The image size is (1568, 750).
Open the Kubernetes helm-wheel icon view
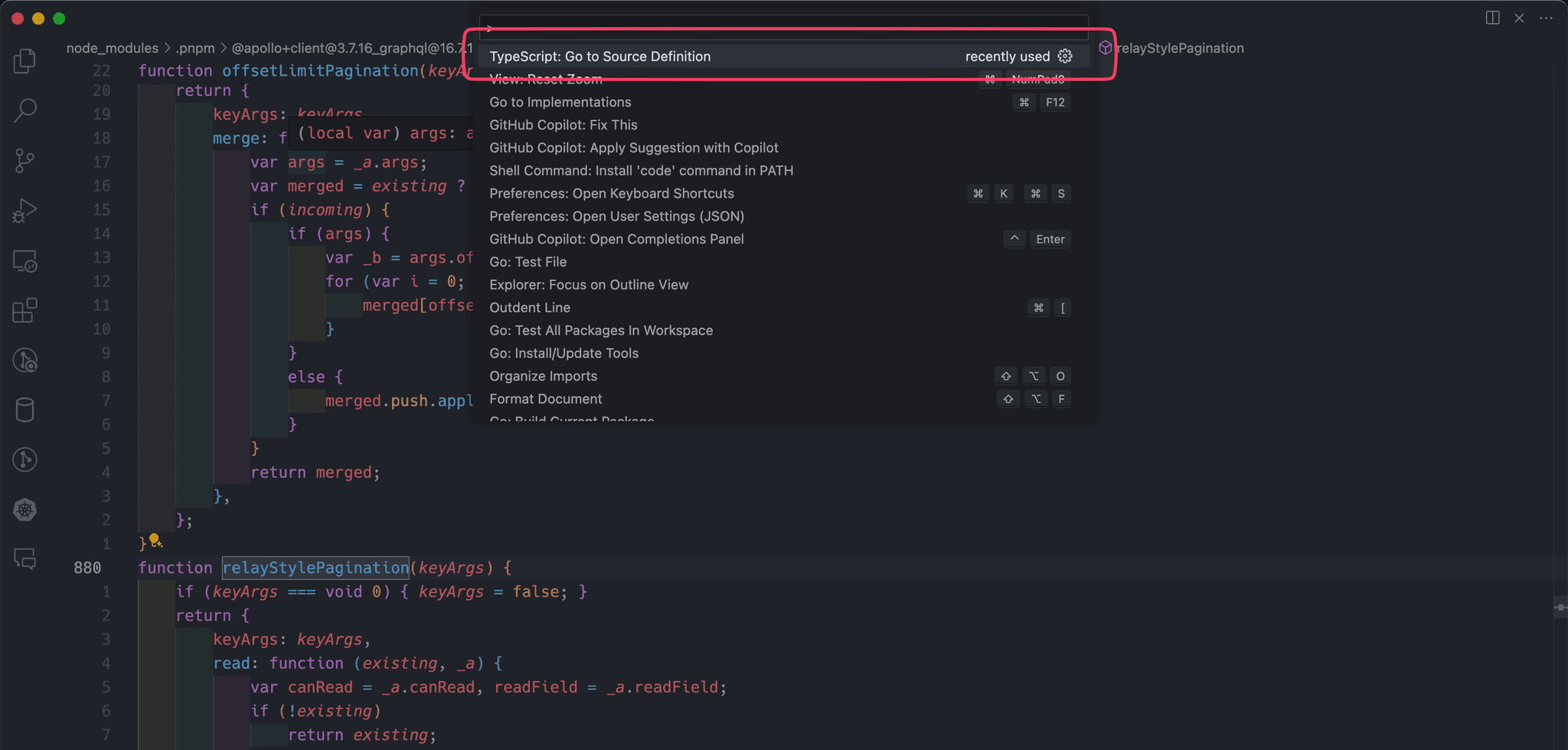tap(24, 509)
